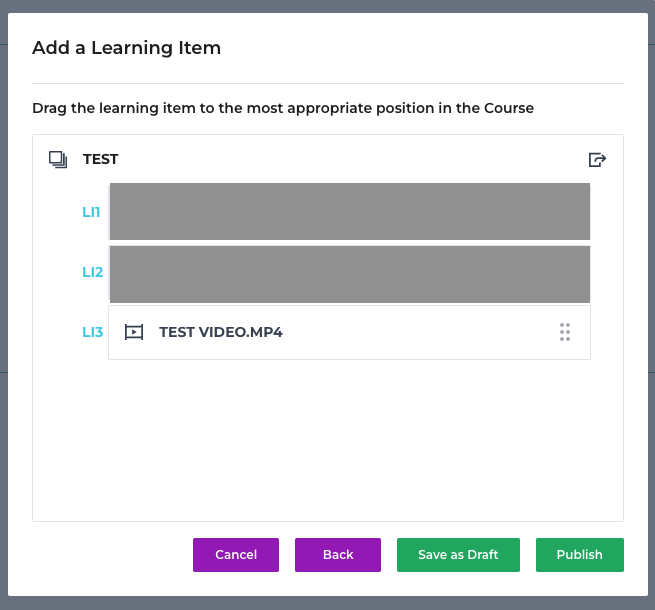Click the stacked course icon beside TEST

(58, 160)
